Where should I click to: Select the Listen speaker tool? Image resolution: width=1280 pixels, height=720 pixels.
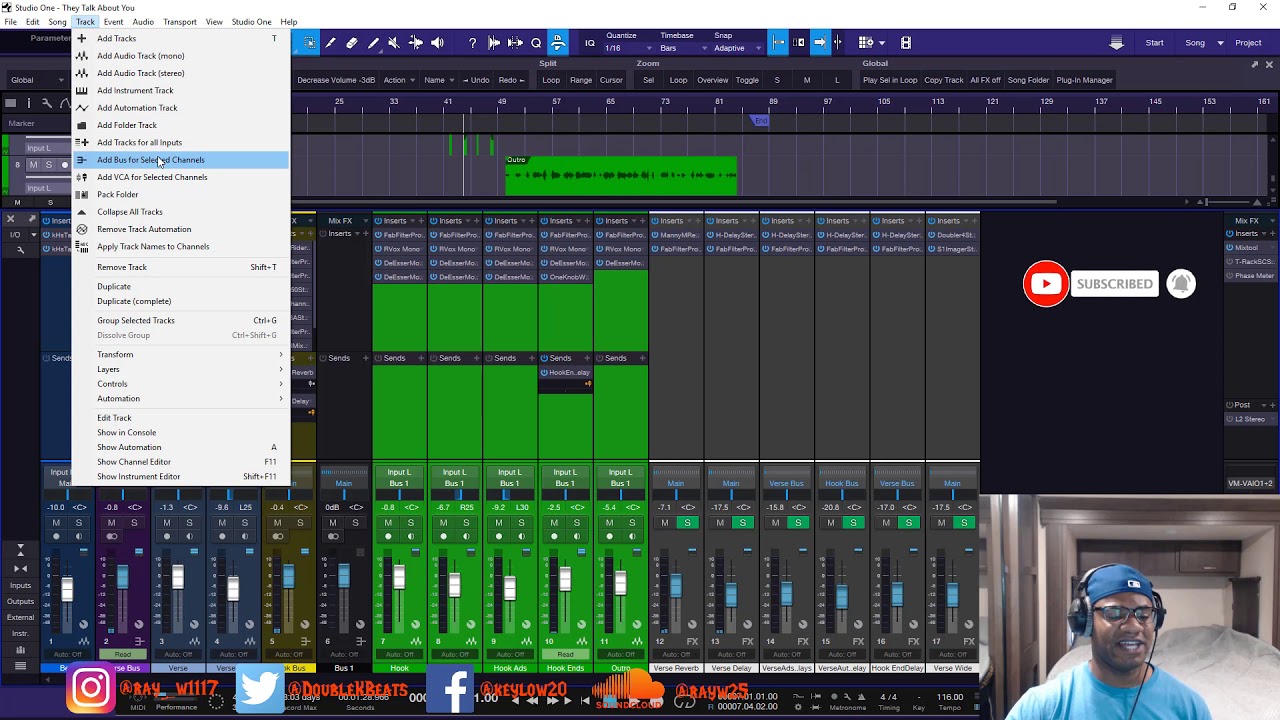coord(437,43)
